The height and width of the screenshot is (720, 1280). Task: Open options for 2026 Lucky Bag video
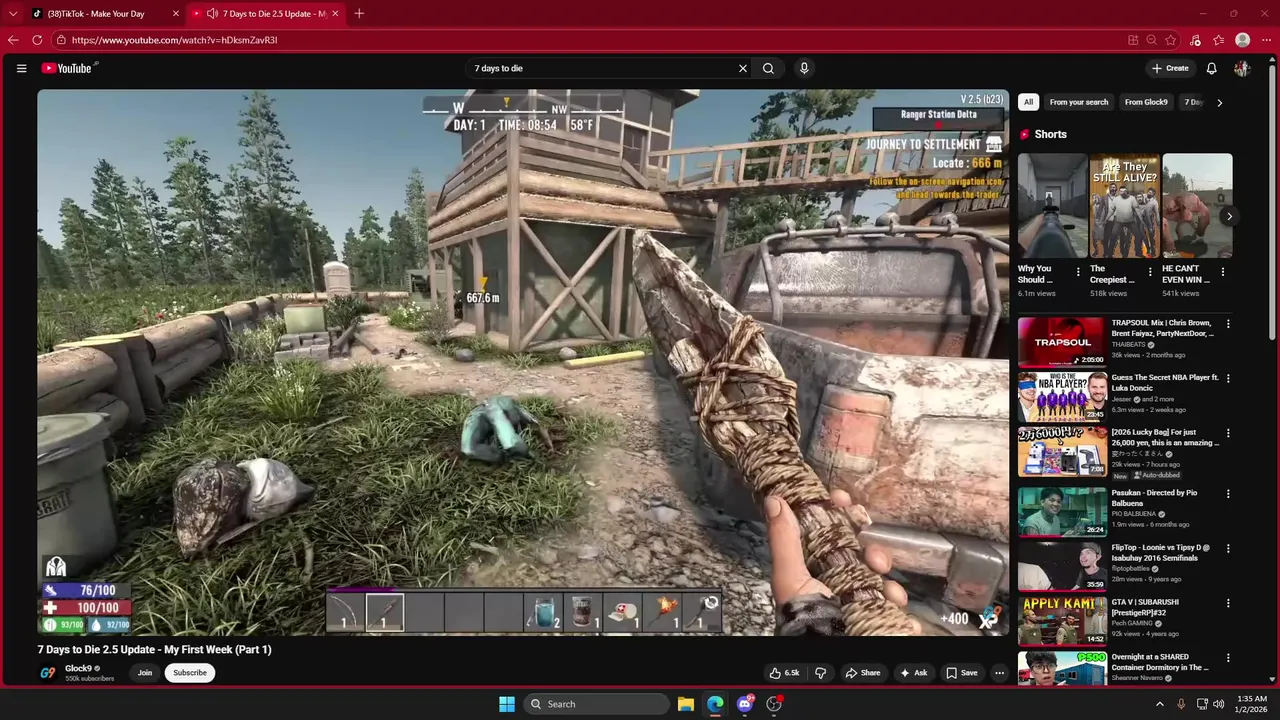click(x=1228, y=434)
